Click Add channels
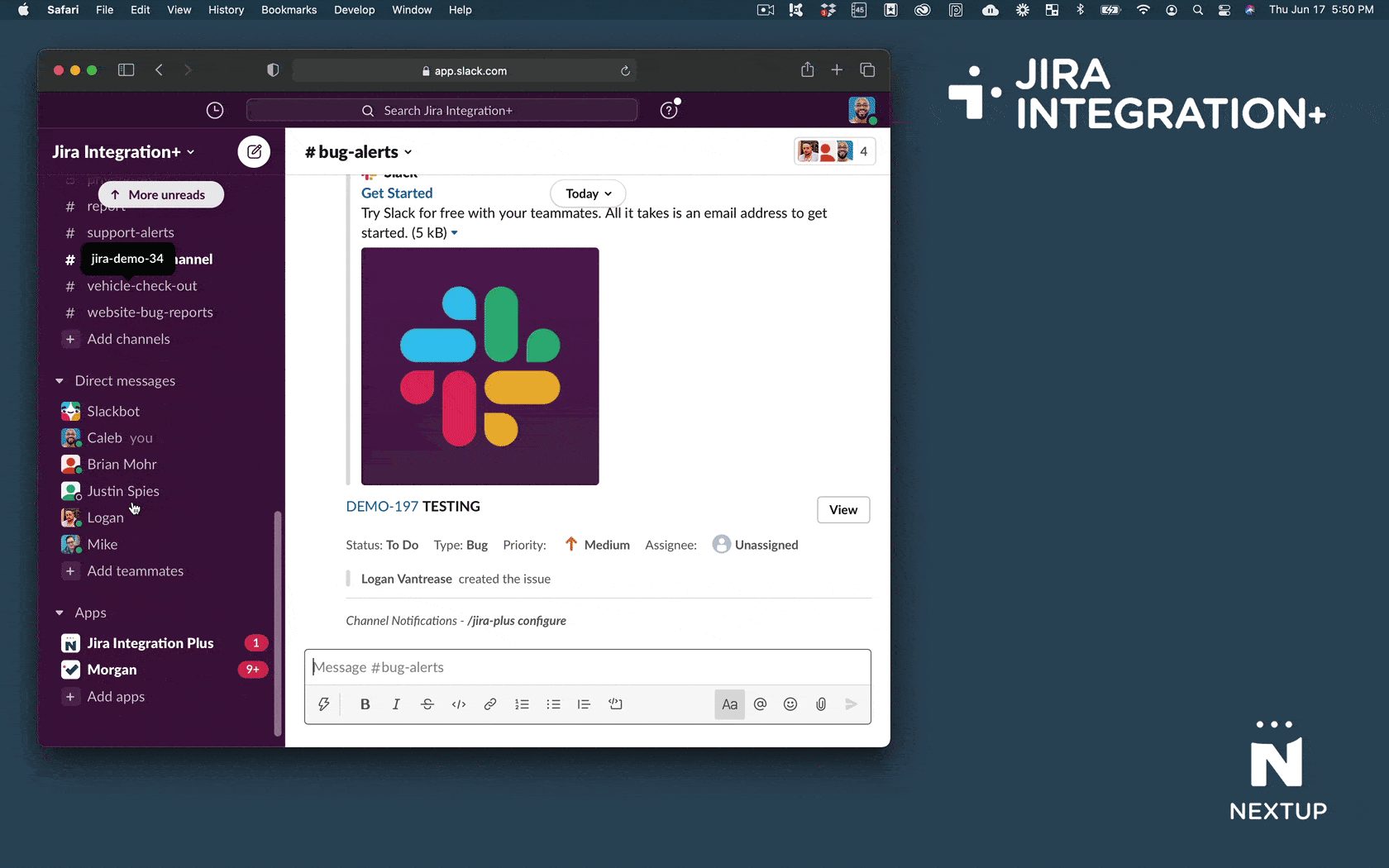Viewport: 1389px width, 868px height. [x=128, y=339]
